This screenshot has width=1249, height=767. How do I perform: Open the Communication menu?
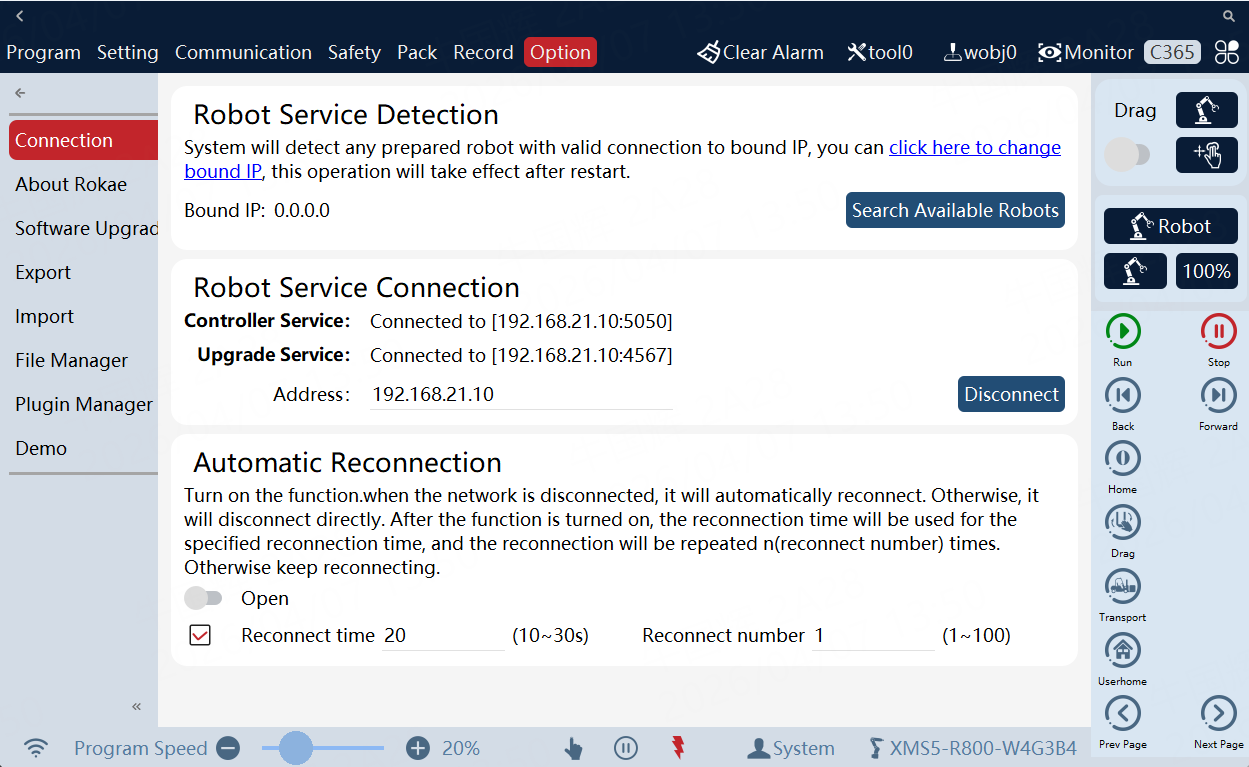243,53
